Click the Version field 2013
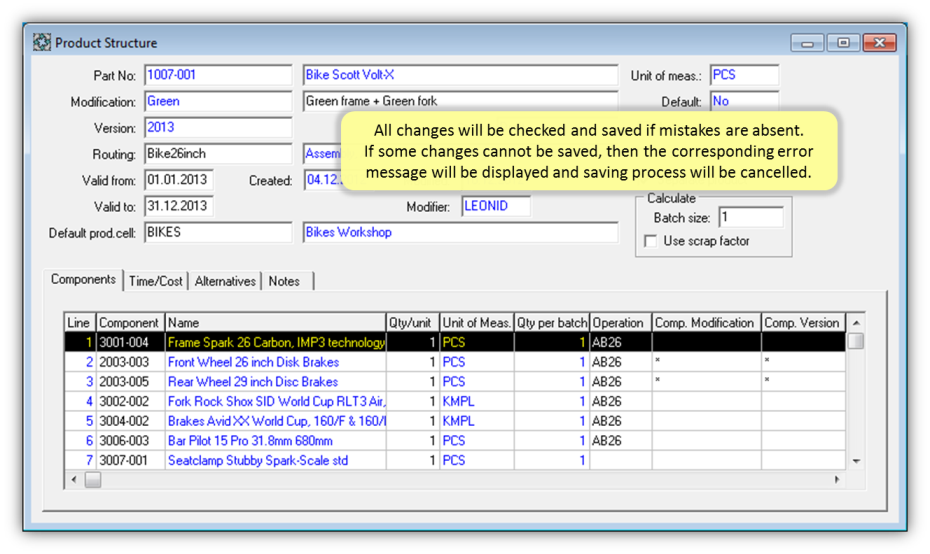The width and height of the screenshot is (930, 554). (x=218, y=128)
